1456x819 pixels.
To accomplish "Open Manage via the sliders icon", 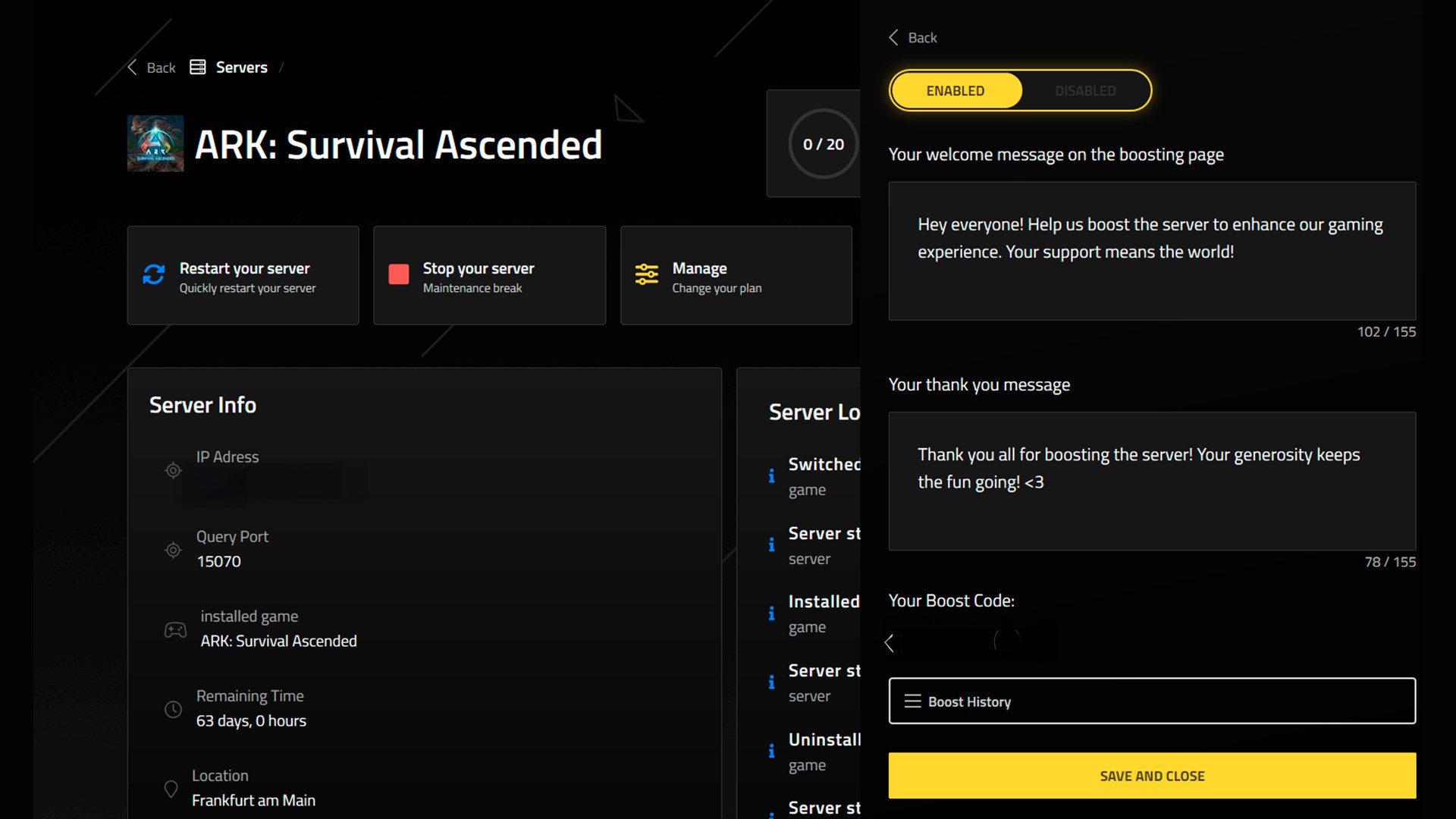I will click(x=646, y=275).
